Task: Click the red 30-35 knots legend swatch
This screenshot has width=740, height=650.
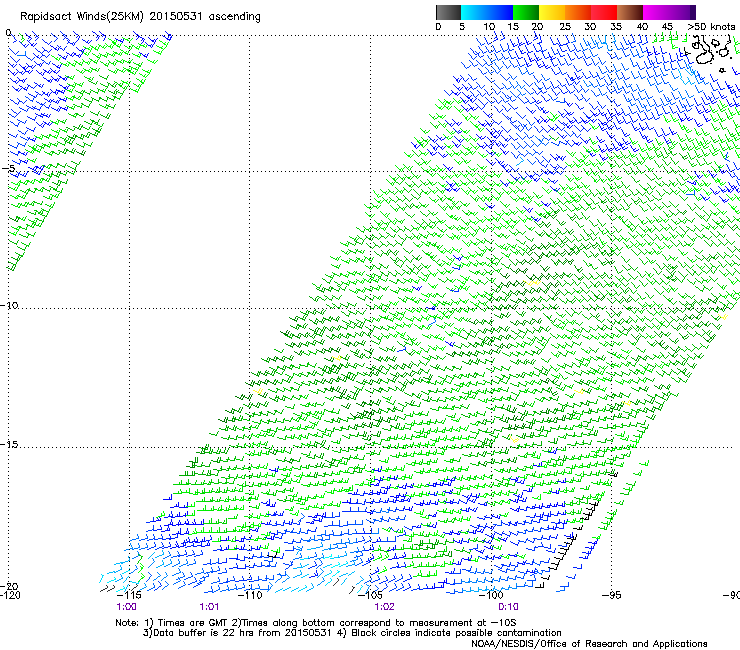Action: pyautogui.click(x=604, y=12)
